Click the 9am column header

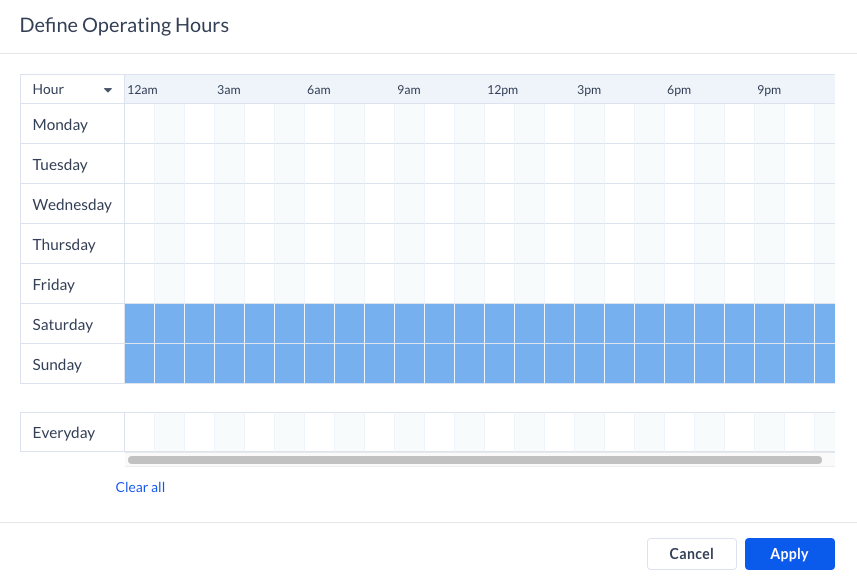click(x=409, y=90)
